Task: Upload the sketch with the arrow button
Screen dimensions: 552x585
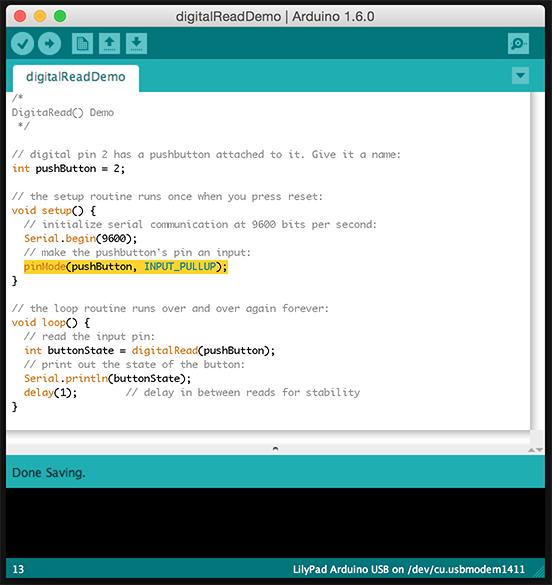Action: (49, 44)
